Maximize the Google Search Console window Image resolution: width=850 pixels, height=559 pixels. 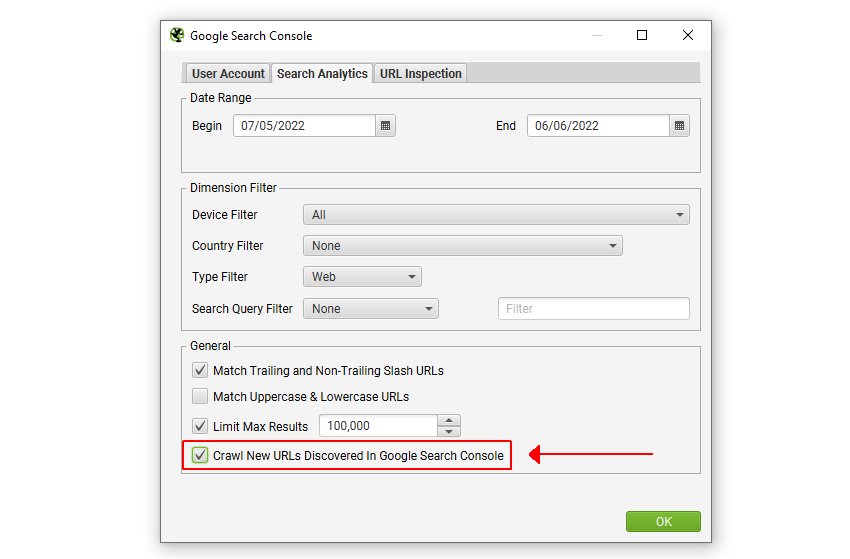642,35
